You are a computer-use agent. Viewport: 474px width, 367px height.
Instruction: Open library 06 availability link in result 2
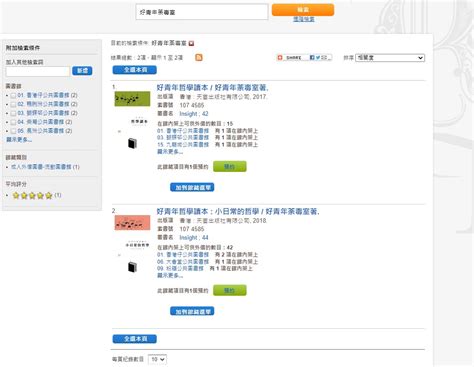coord(183,262)
